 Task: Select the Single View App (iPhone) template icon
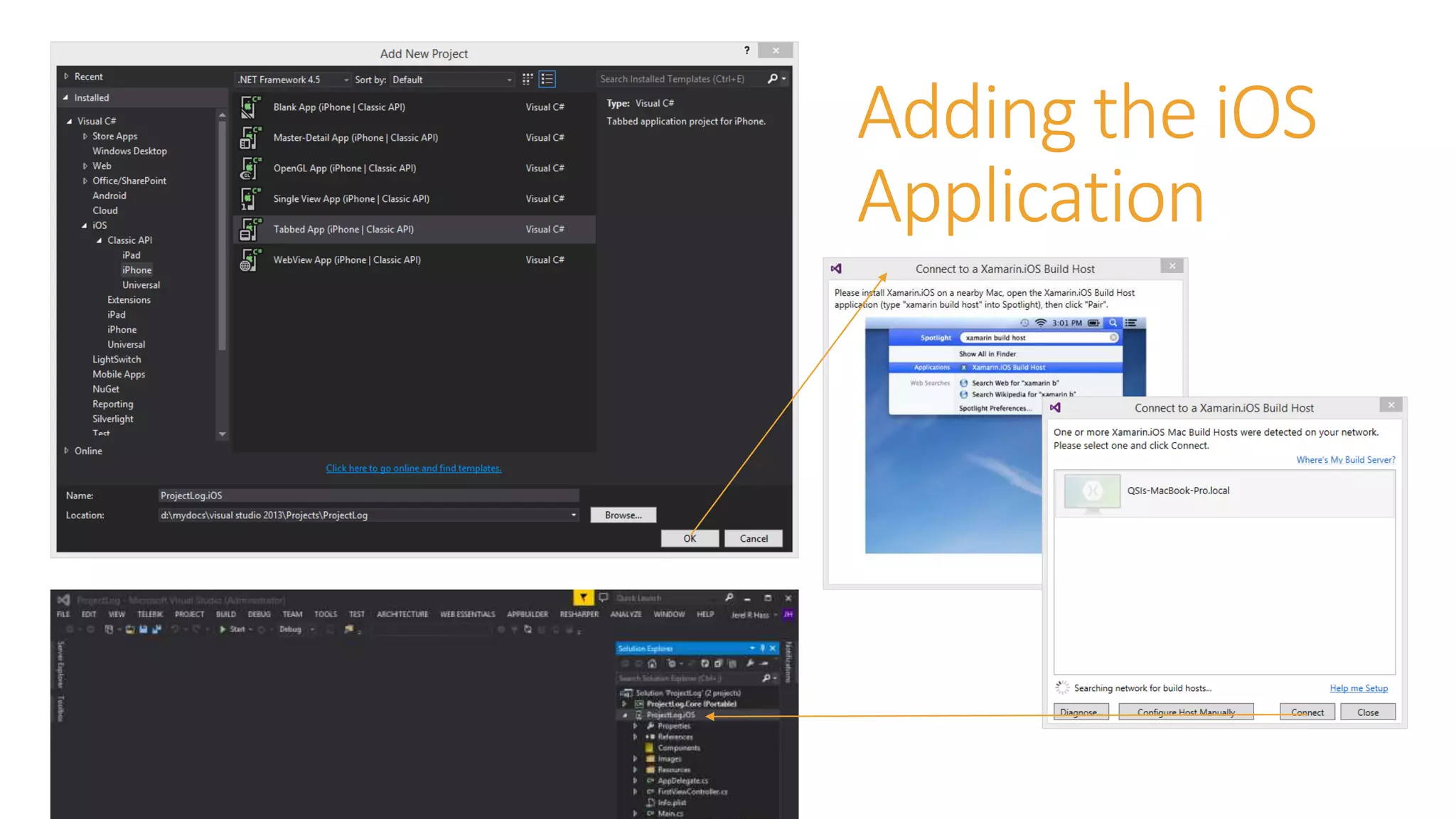(x=250, y=199)
